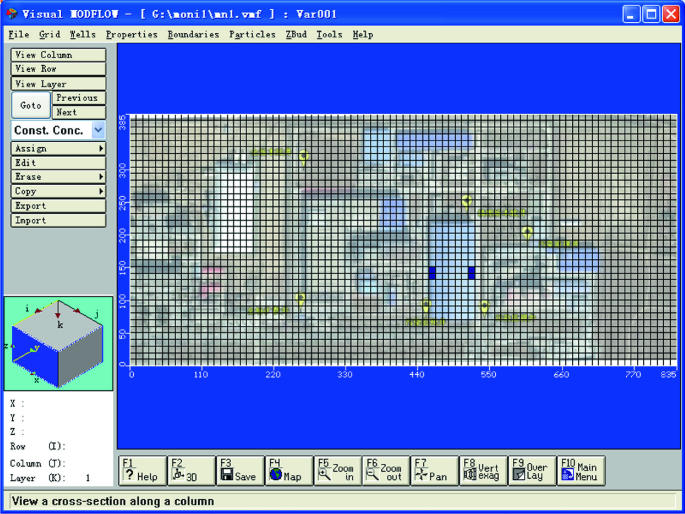This screenshot has height=514, width=685.
Task: Expand the Copy submenu
Action: (x=58, y=191)
